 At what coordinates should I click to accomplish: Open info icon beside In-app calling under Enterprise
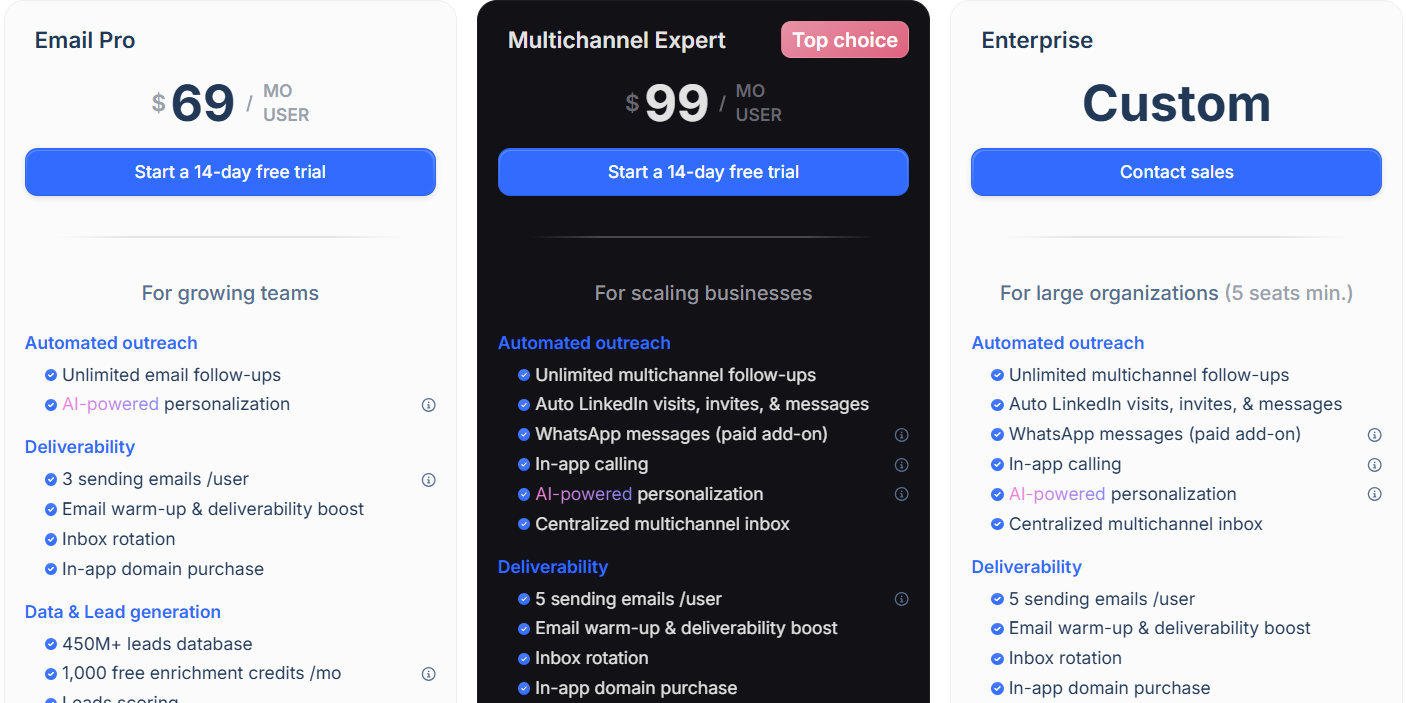click(1375, 464)
